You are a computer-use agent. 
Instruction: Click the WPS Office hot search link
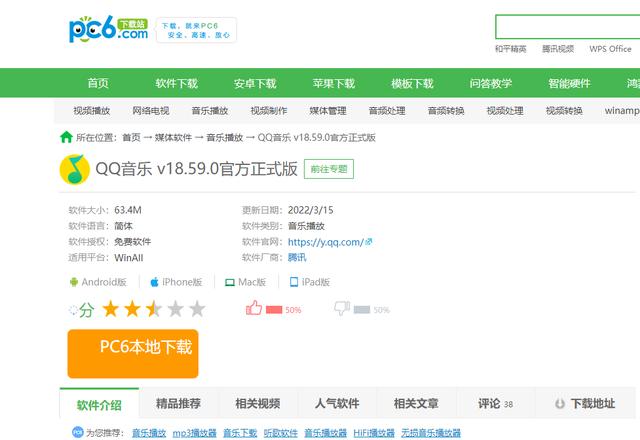click(x=610, y=49)
